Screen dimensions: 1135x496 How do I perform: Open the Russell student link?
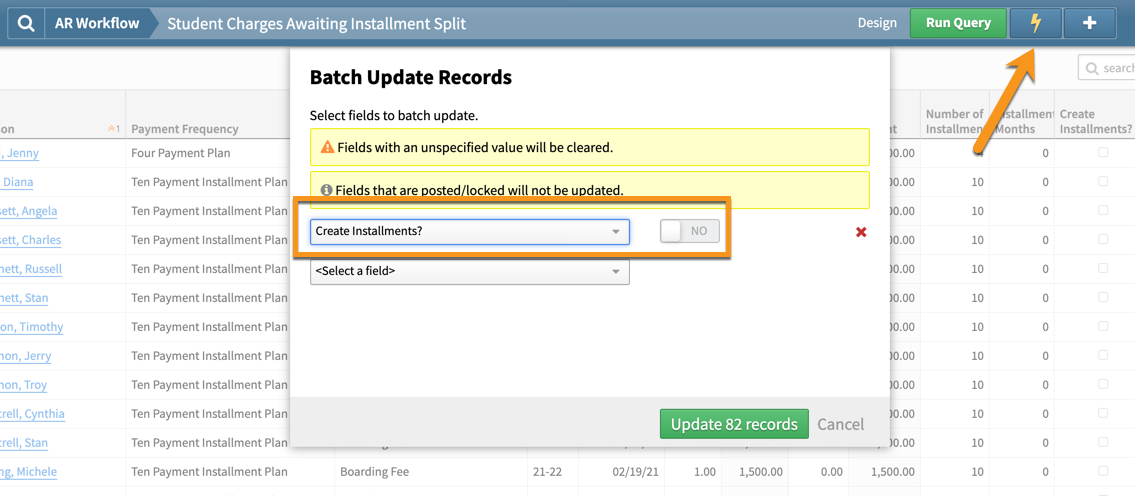click(x=31, y=269)
